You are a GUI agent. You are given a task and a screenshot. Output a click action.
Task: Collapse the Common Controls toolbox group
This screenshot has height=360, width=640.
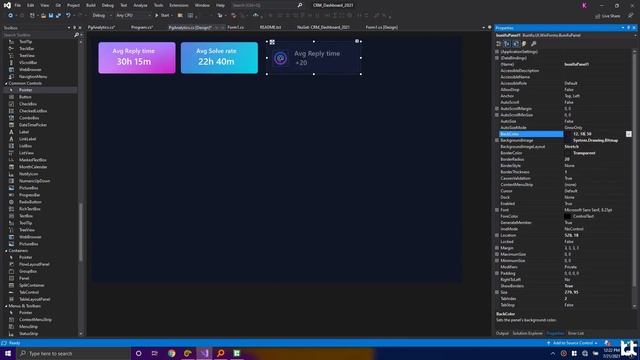6,83
